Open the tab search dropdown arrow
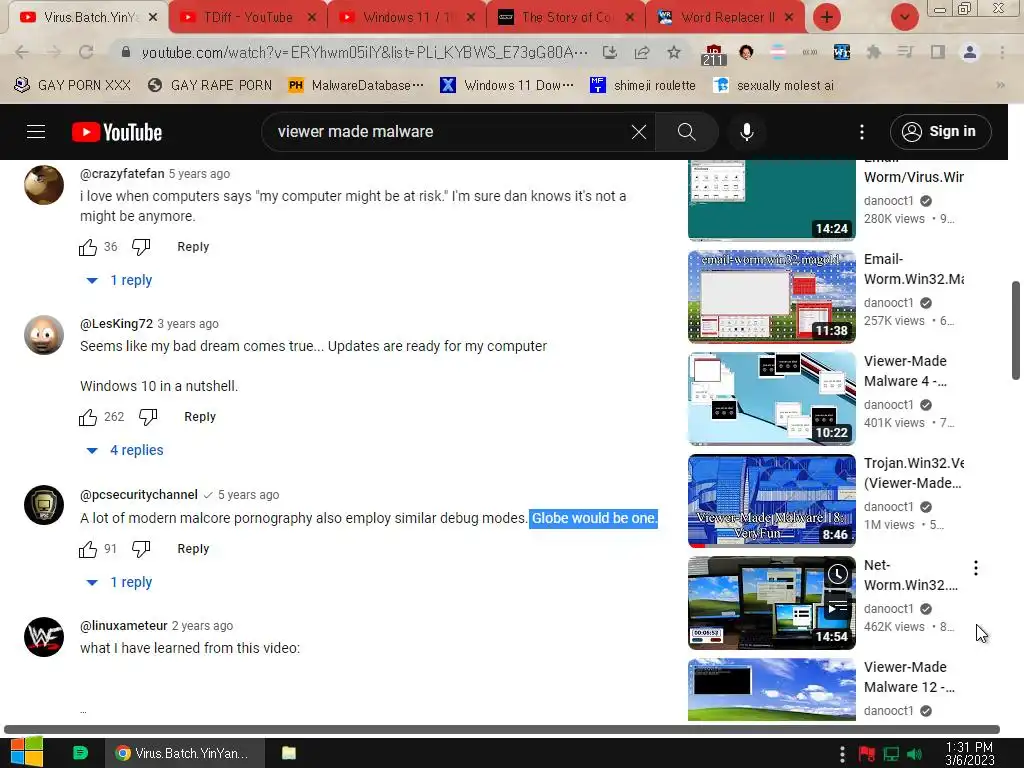 pyautogui.click(x=904, y=17)
